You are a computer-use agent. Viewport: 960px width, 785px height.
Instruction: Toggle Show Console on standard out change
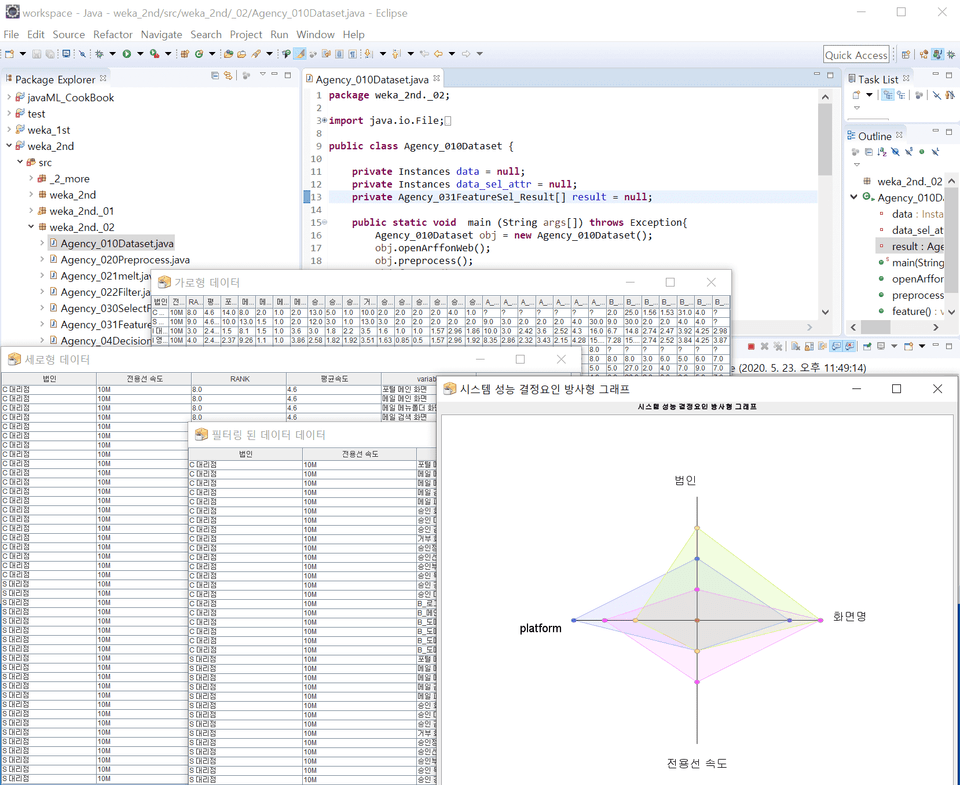(x=837, y=346)
